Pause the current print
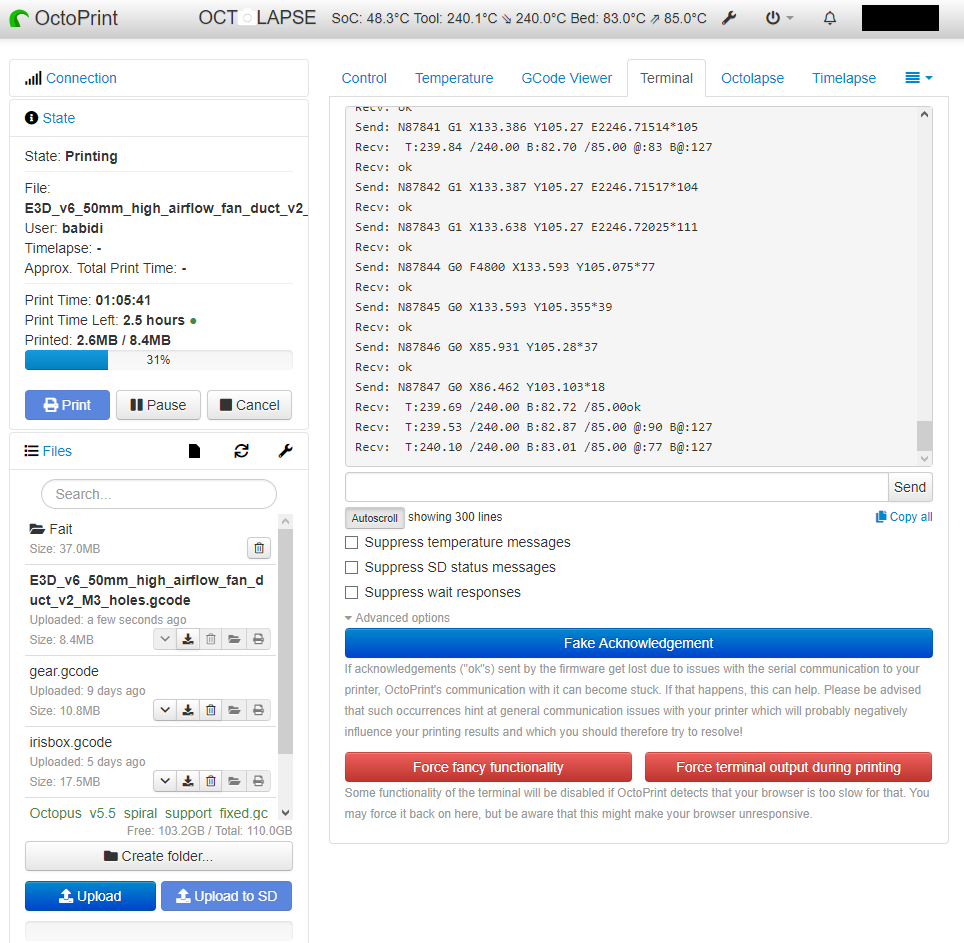964x943 pixels. tap(158, 405)
